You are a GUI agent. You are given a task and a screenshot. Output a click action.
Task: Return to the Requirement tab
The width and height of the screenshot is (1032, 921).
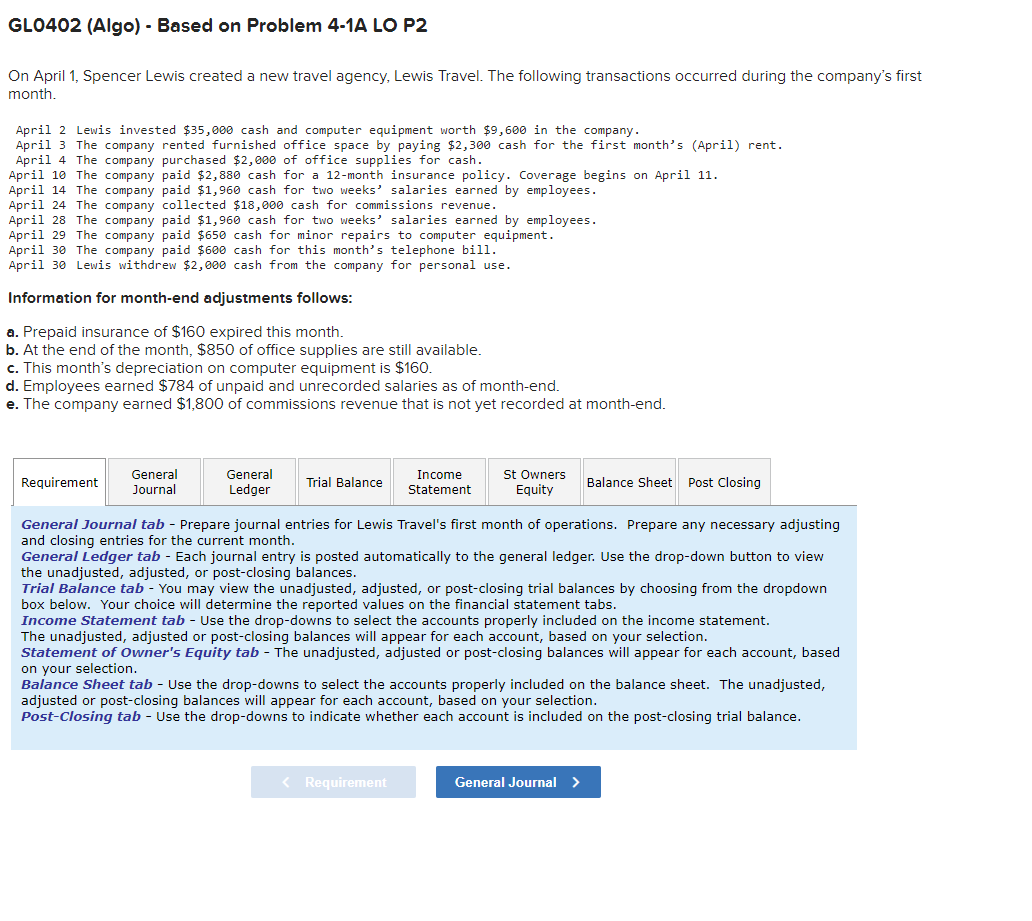(x=59, y=482)
